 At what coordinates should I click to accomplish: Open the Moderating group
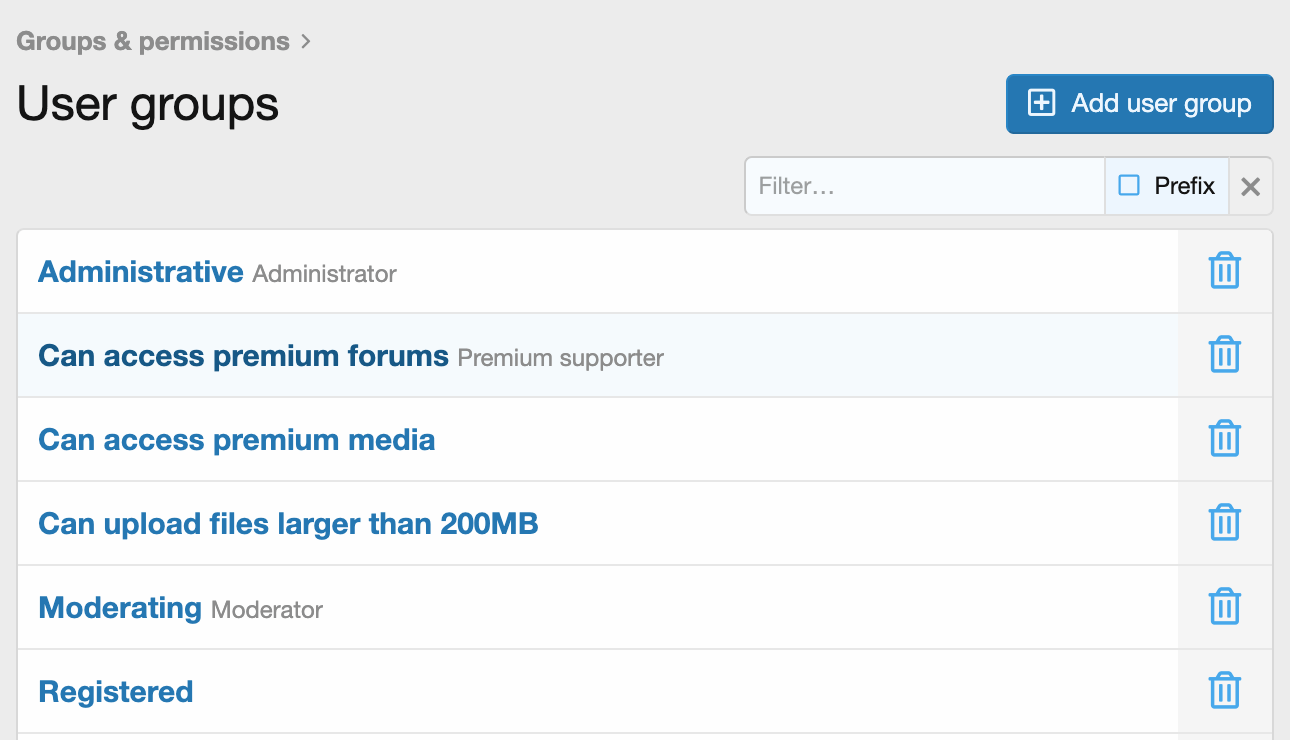[120, 608]
